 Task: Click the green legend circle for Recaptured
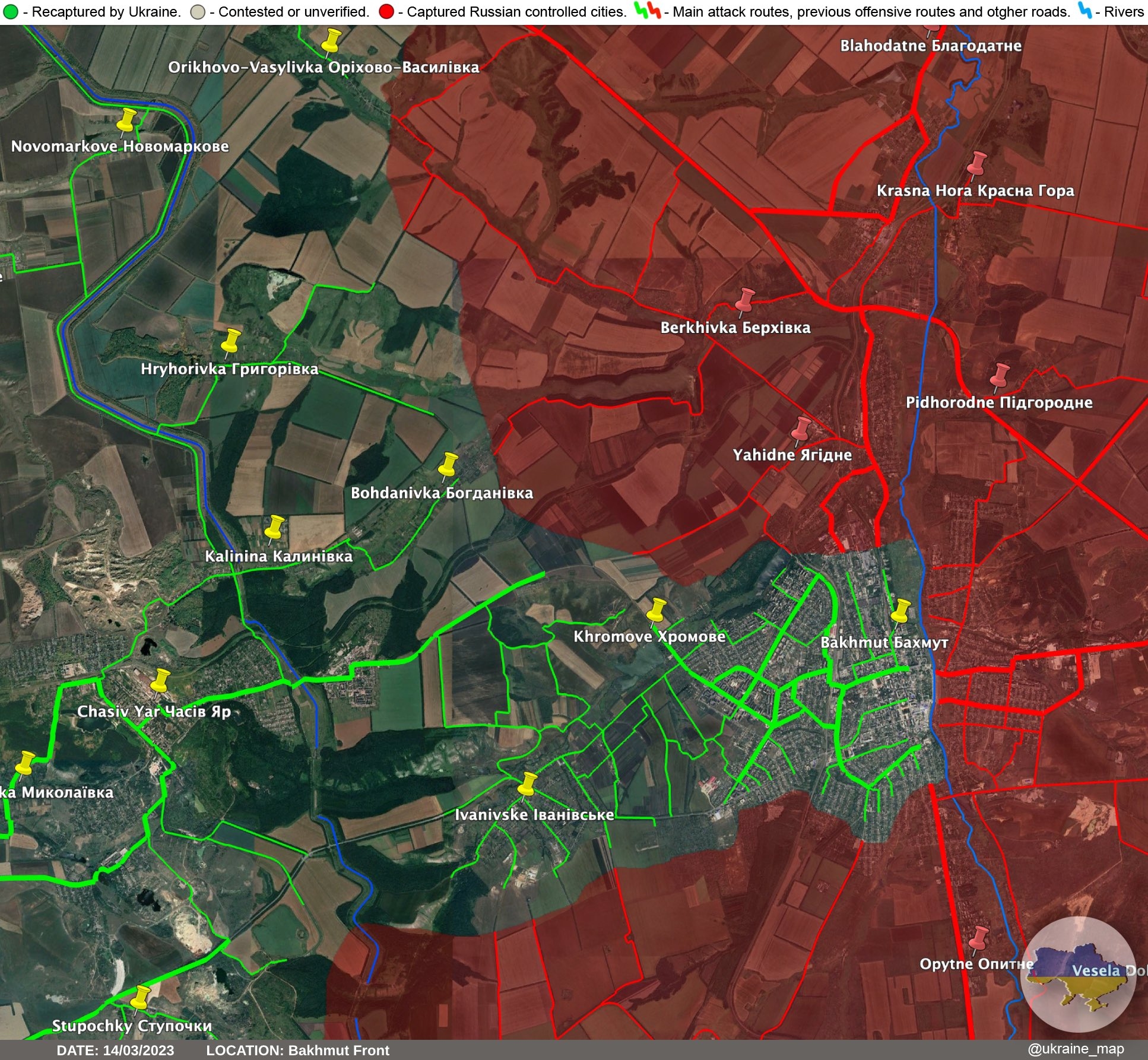click(10, 12)
